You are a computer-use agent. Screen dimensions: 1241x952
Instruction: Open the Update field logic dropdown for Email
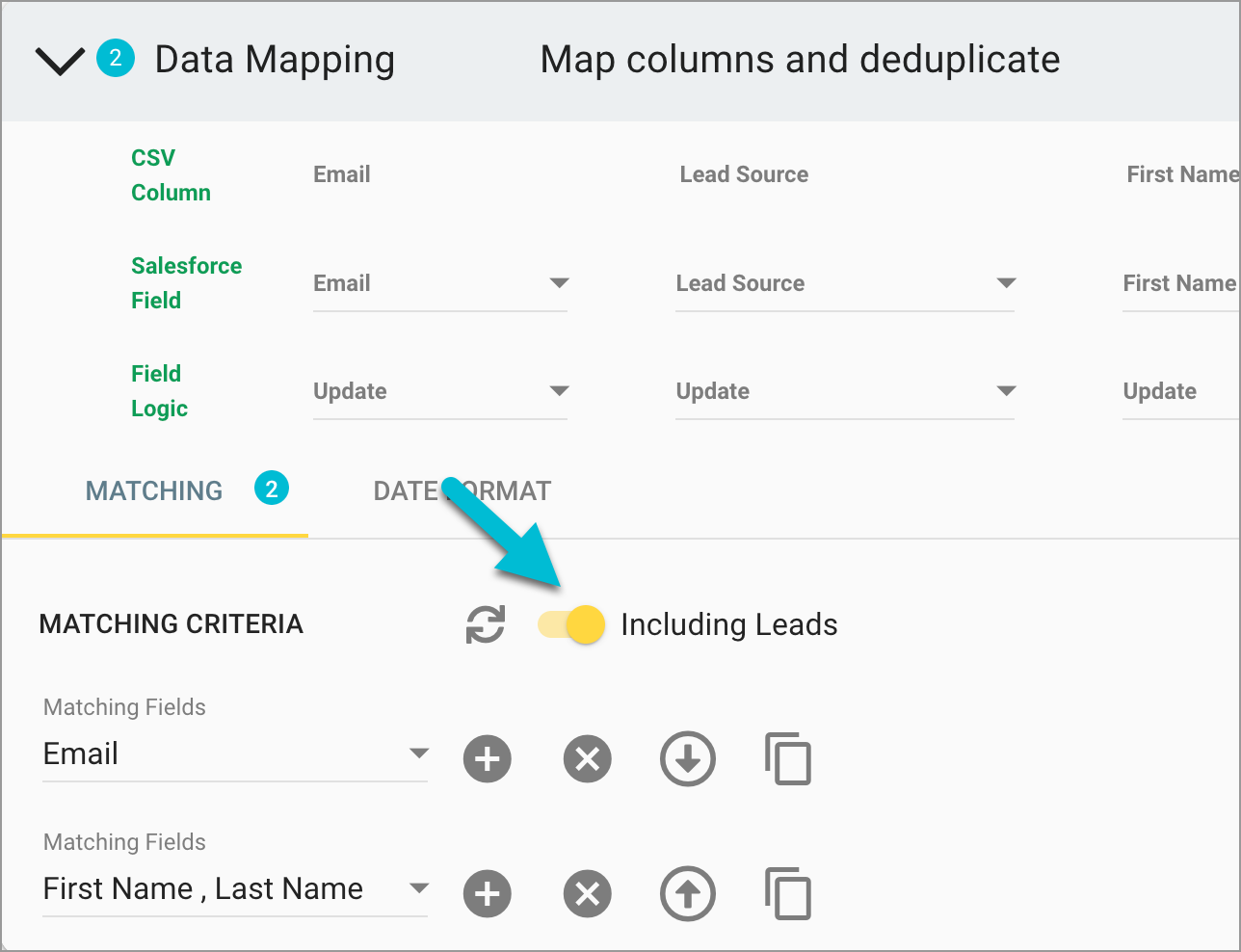click(559, 391)
